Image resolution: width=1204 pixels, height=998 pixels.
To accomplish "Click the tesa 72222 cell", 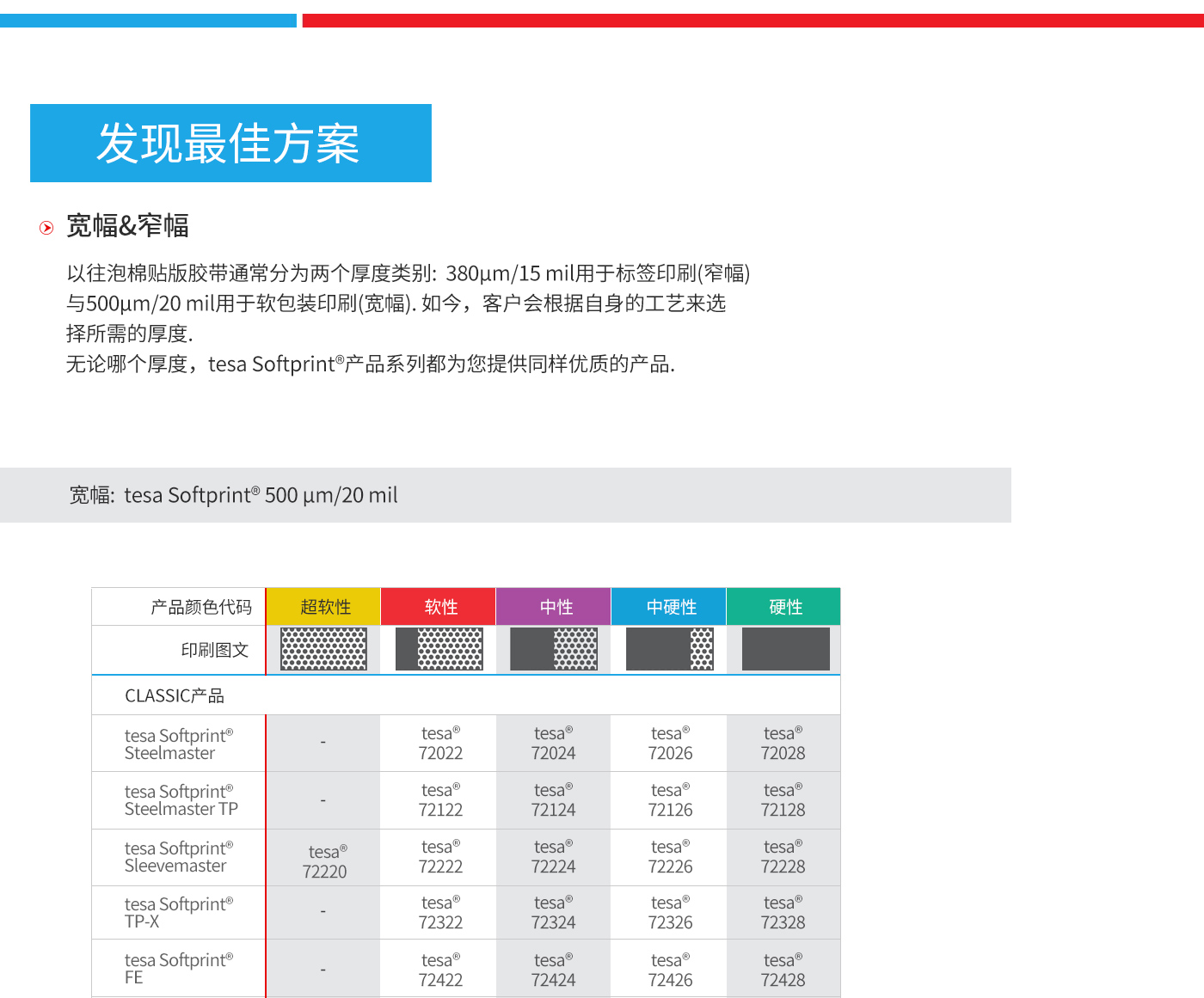I will pyautogui.click(x=440, y=857).
